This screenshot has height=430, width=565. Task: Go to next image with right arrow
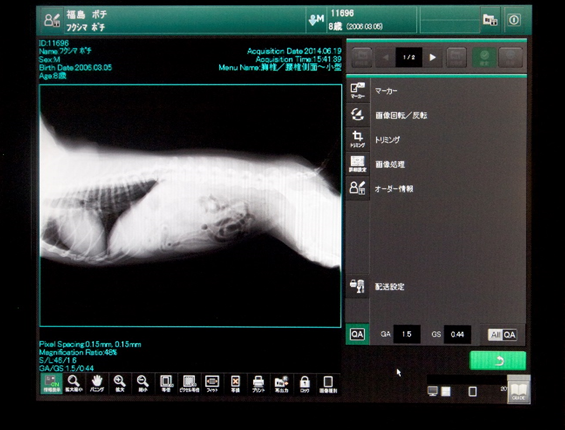(x=433, y=57)
